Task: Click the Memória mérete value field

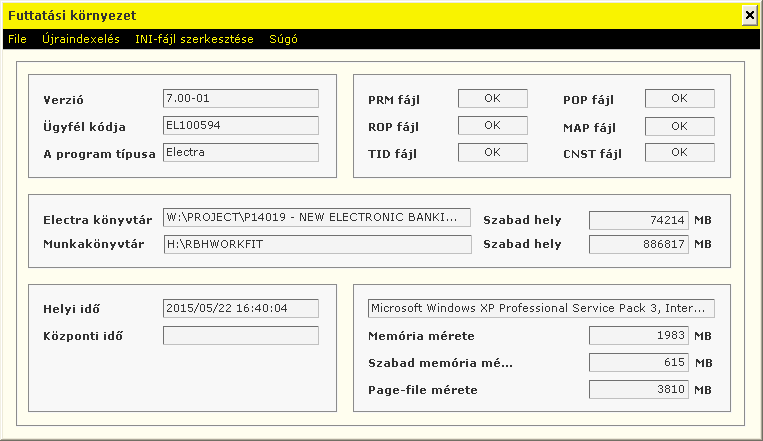Action: (x=639, y=335)
